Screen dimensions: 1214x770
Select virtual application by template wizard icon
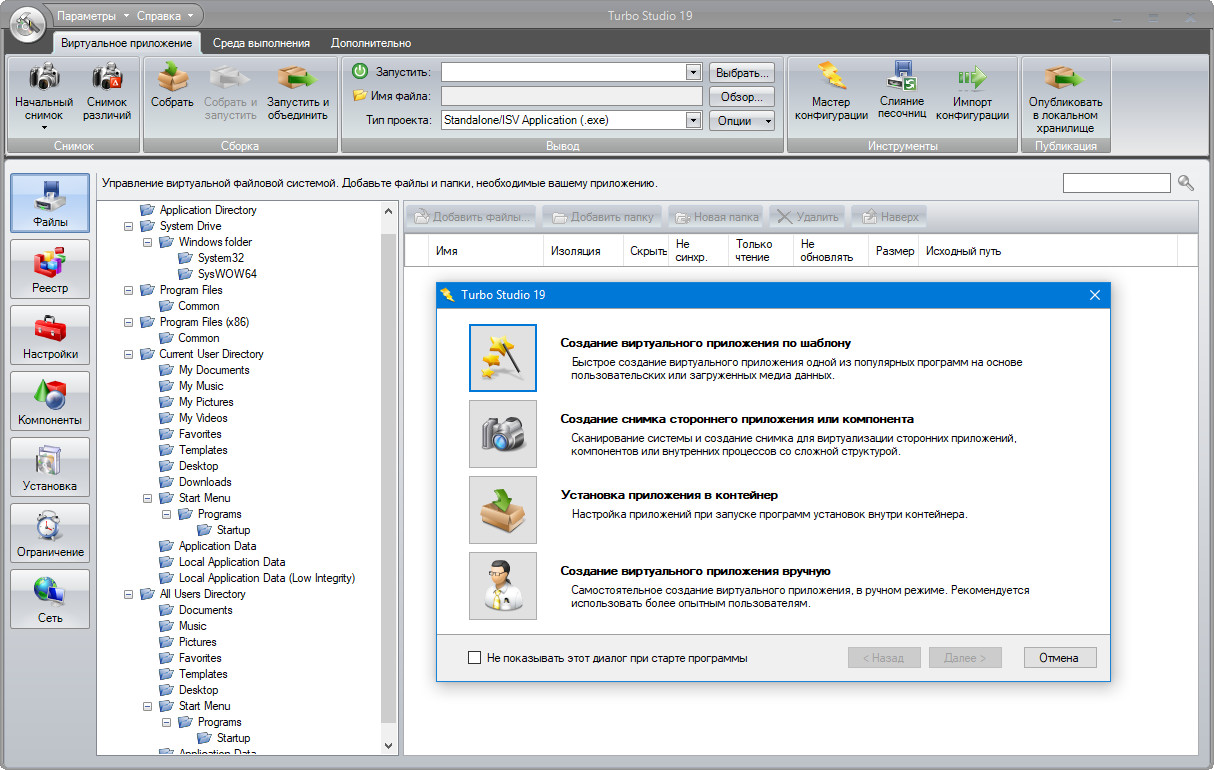pyautogui.click(x=502, y=357)
